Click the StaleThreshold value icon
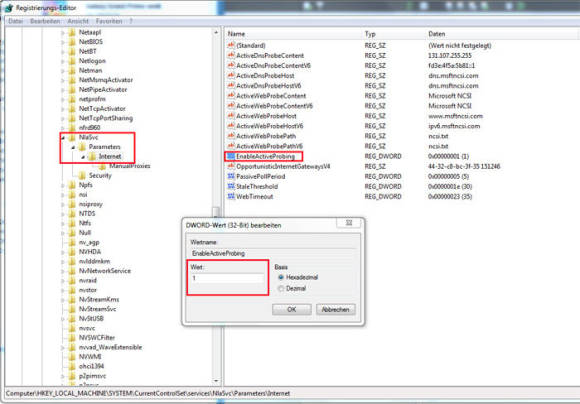 [231, 186]
